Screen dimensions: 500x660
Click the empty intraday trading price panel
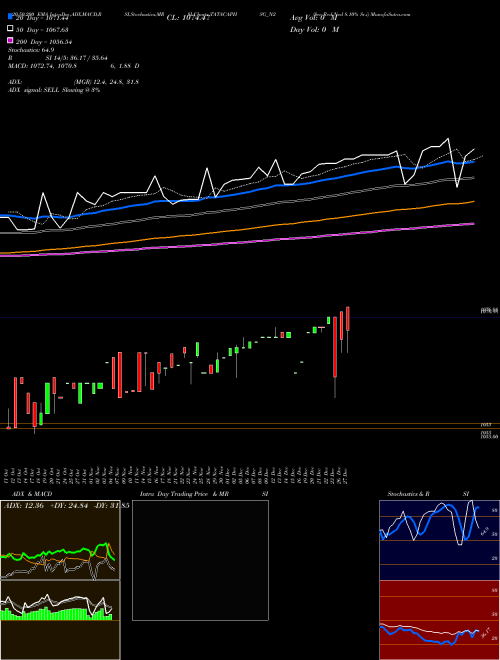[200, 560]
